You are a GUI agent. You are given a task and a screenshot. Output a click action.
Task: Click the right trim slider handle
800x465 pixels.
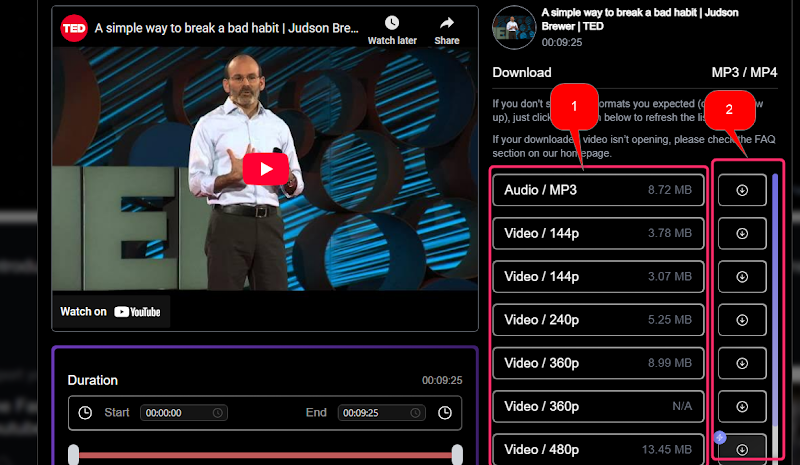click(457, 454)
